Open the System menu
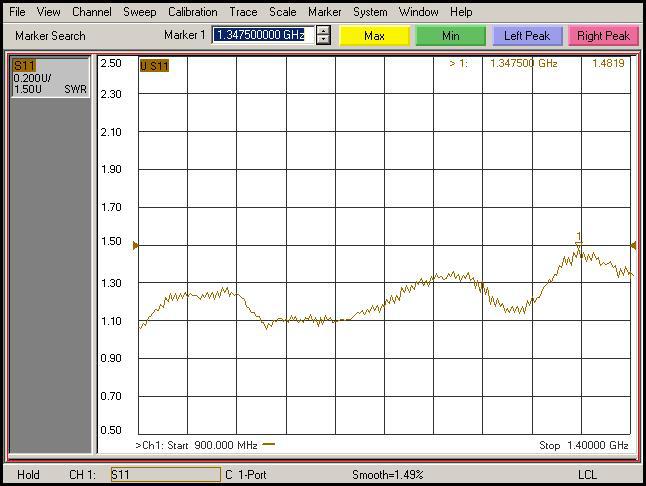Image resolution: width=646 pixels, height=486 pixels. 370,12
